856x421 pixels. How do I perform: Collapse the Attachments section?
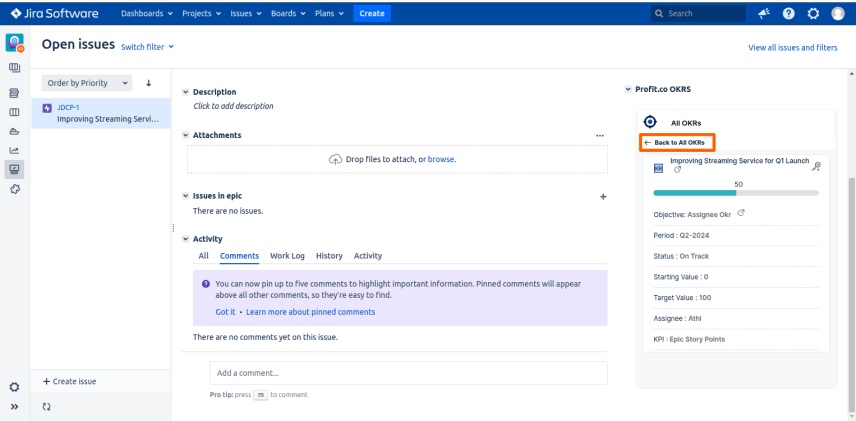click(x=186, y=135)
